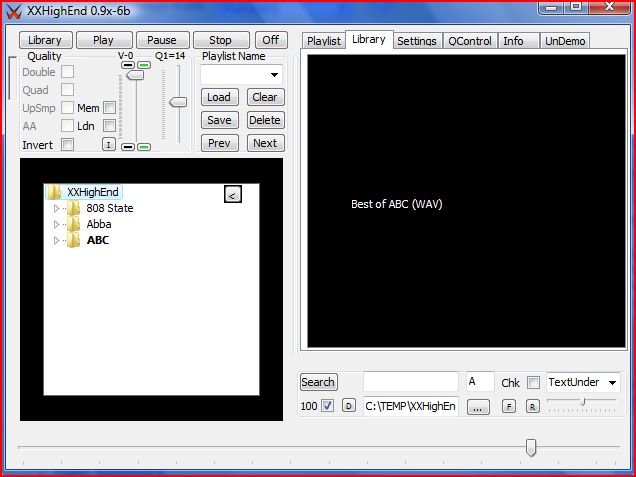Enable the Invert checkbox

(x=67, y=144)
